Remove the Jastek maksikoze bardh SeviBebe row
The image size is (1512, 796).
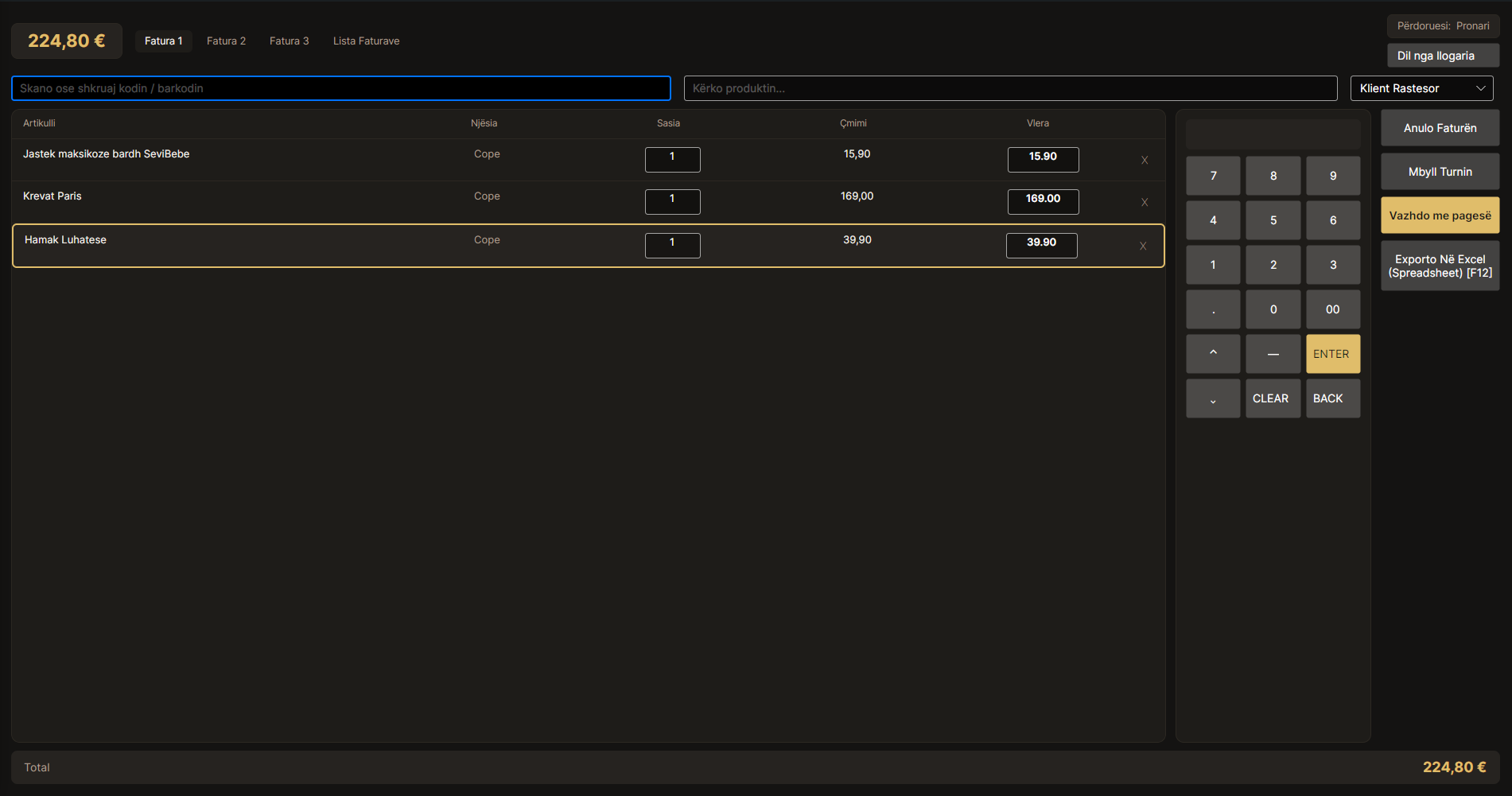pos(1145,161)
